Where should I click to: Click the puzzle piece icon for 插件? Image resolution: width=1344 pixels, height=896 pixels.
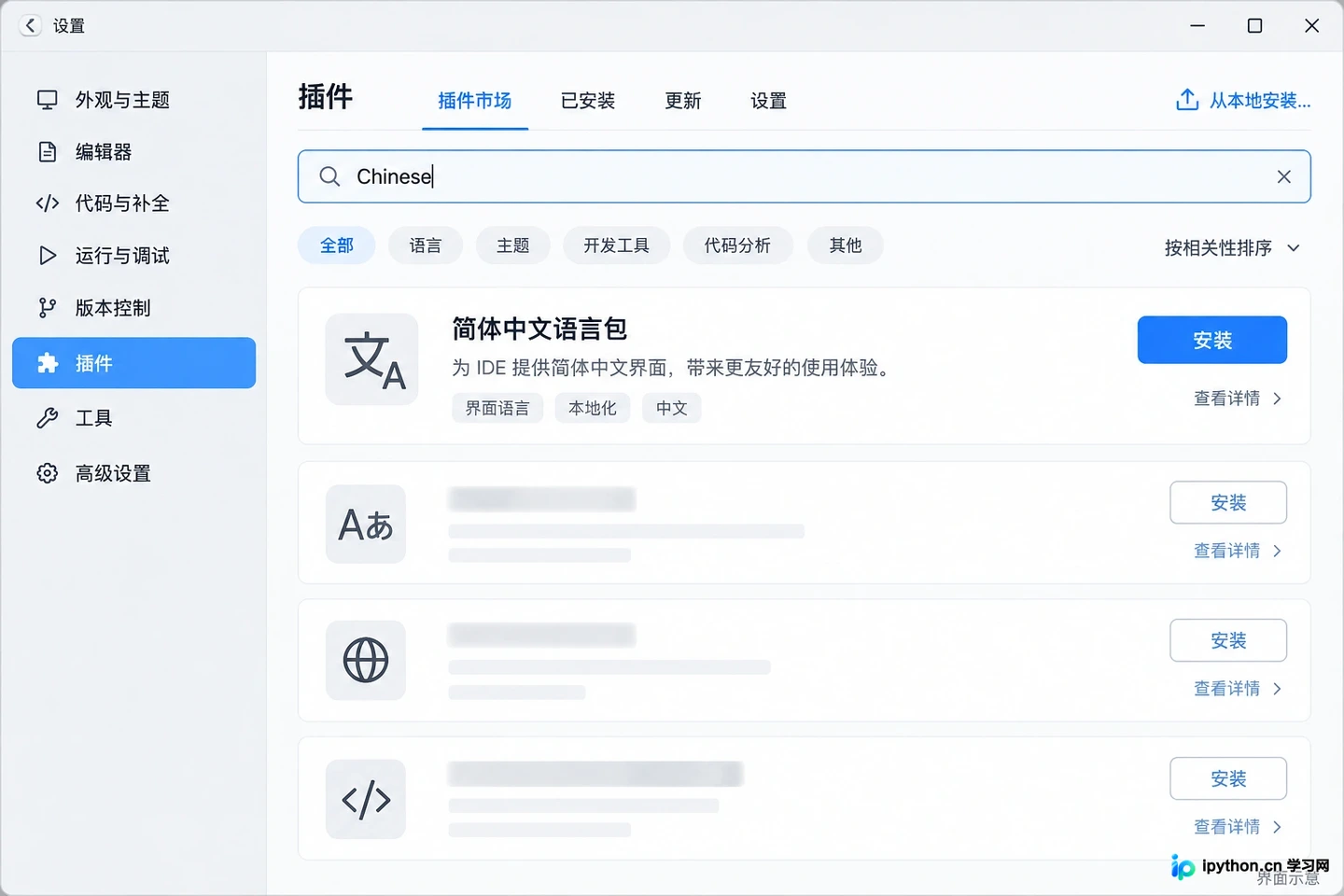(x=47, y=363)
